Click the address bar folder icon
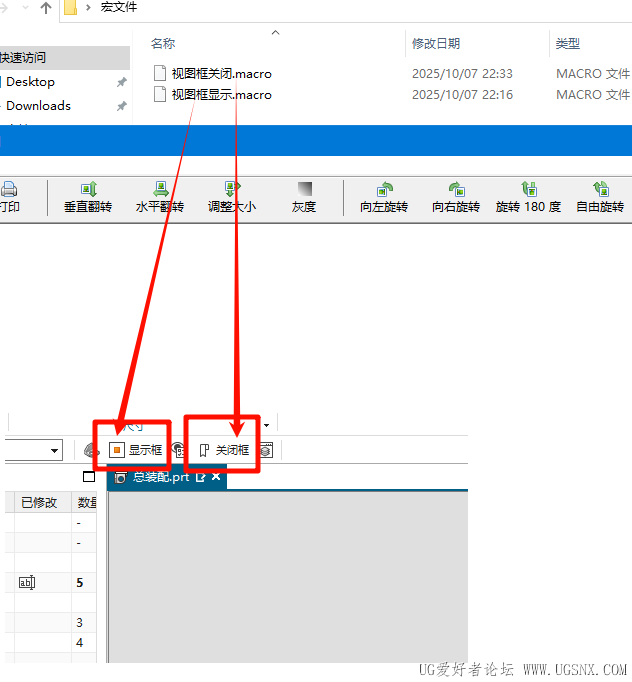Screen dimensions: 632x682 coord(70,7)
